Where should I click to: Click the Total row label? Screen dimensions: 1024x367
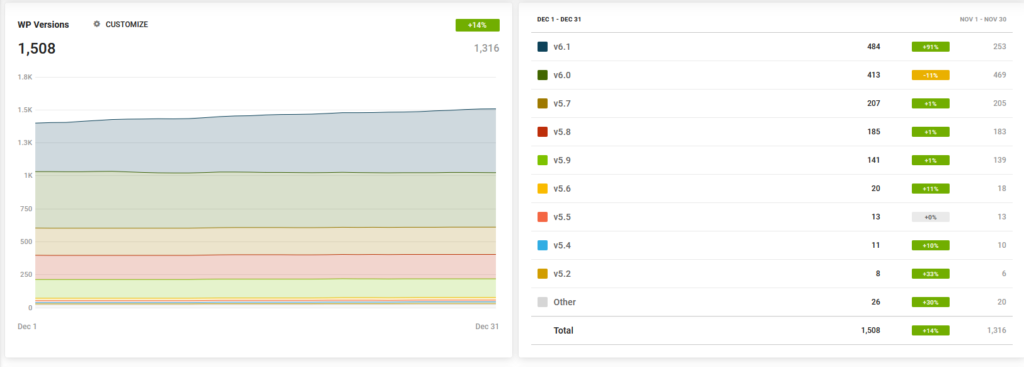[563, 330]
